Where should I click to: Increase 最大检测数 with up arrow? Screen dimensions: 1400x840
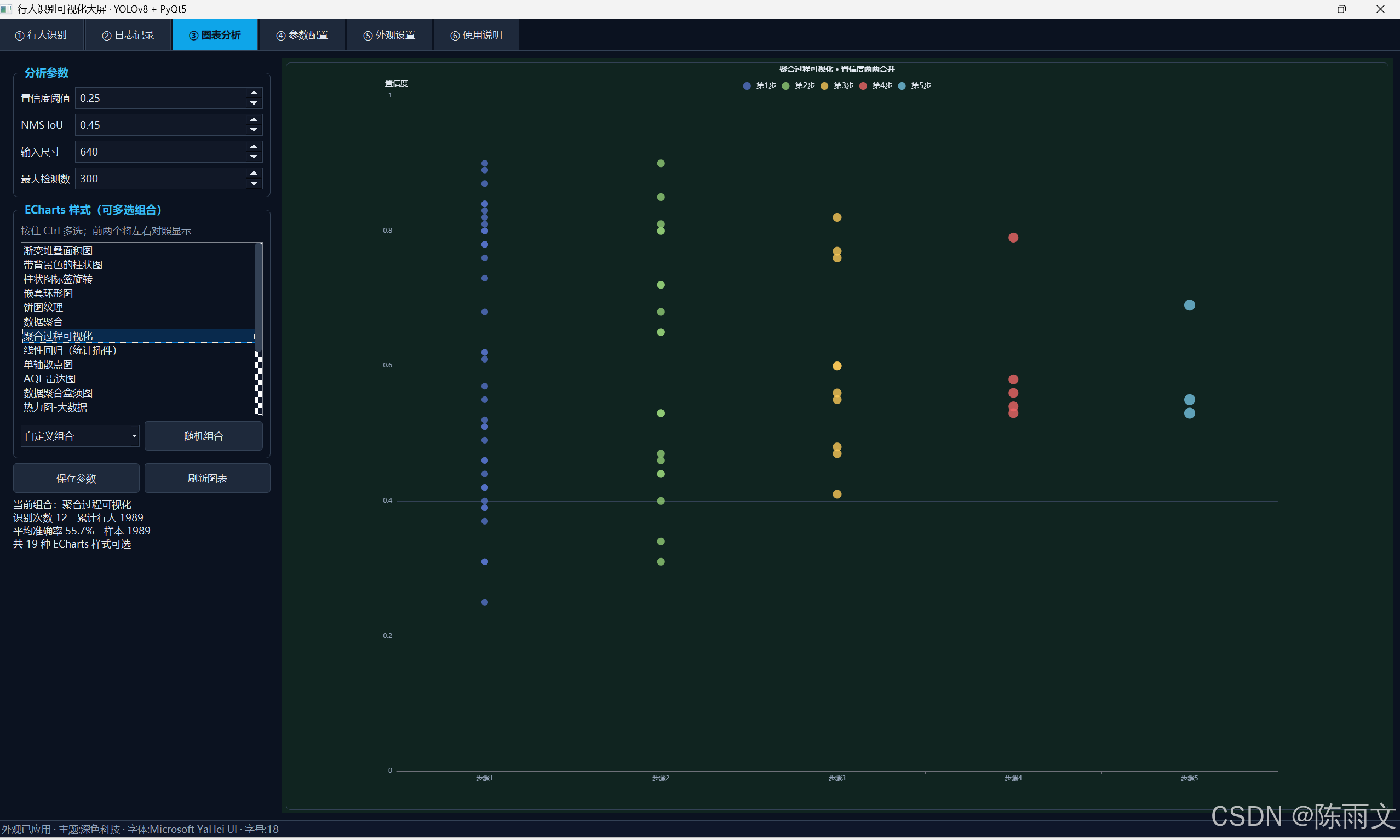(254, 174)
